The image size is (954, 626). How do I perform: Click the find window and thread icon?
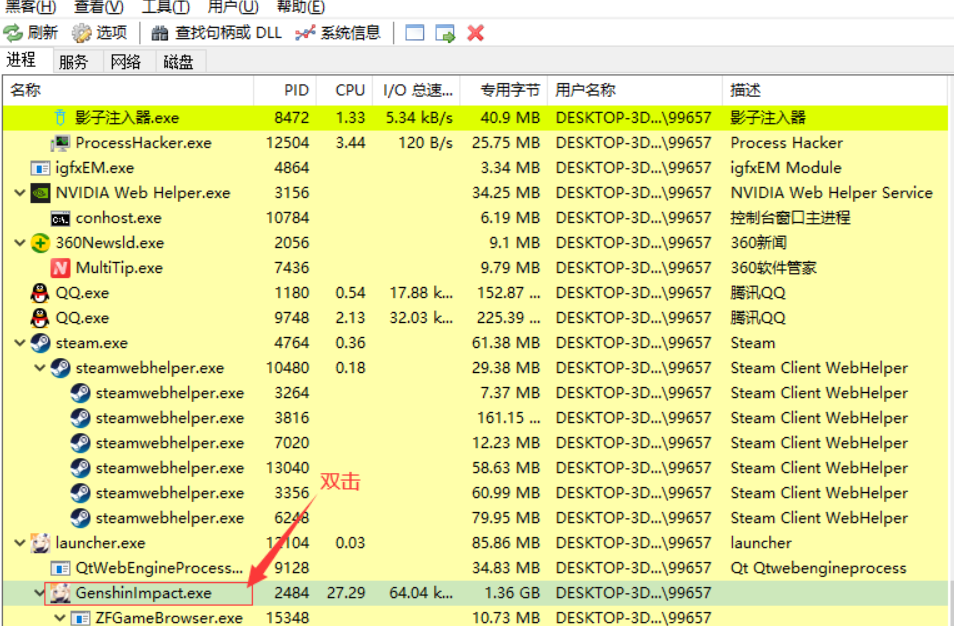point(445,33)
